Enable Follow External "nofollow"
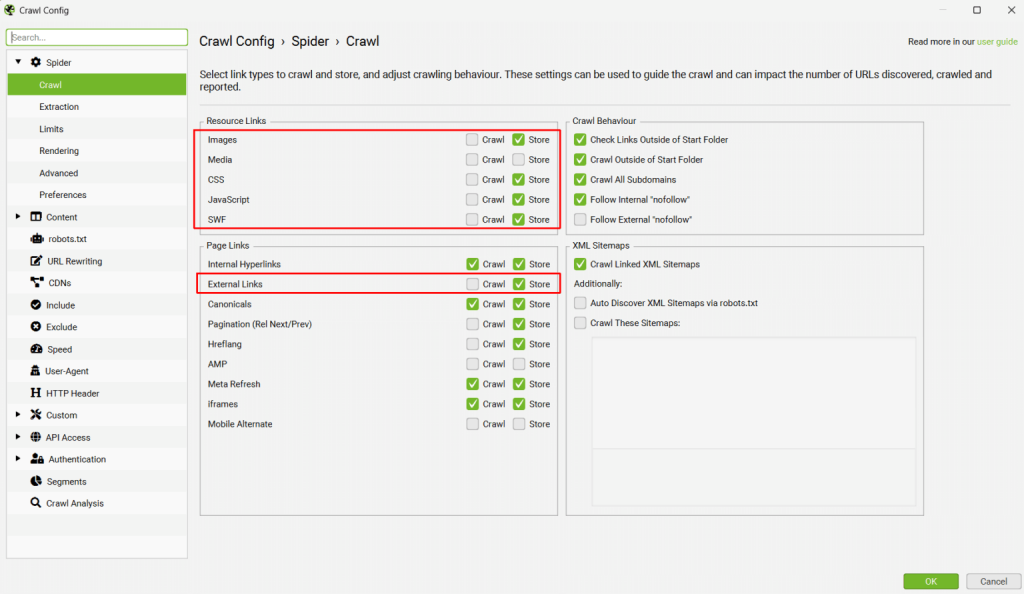 coord(580,219)
